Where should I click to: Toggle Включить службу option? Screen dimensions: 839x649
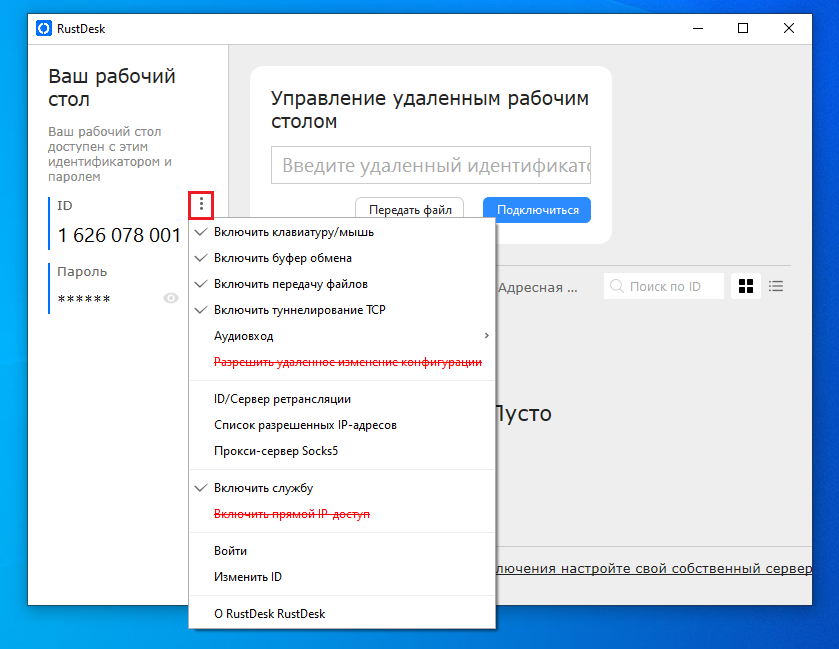coord(342,488)
